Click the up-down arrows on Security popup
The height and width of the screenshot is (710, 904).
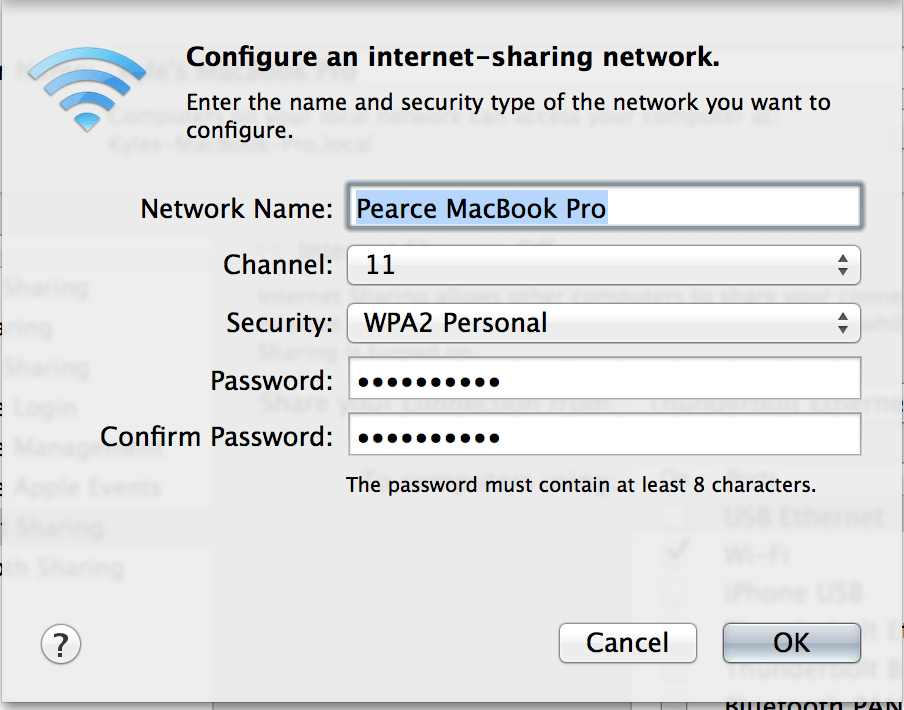pyautogui.click(x=842, y=323)
